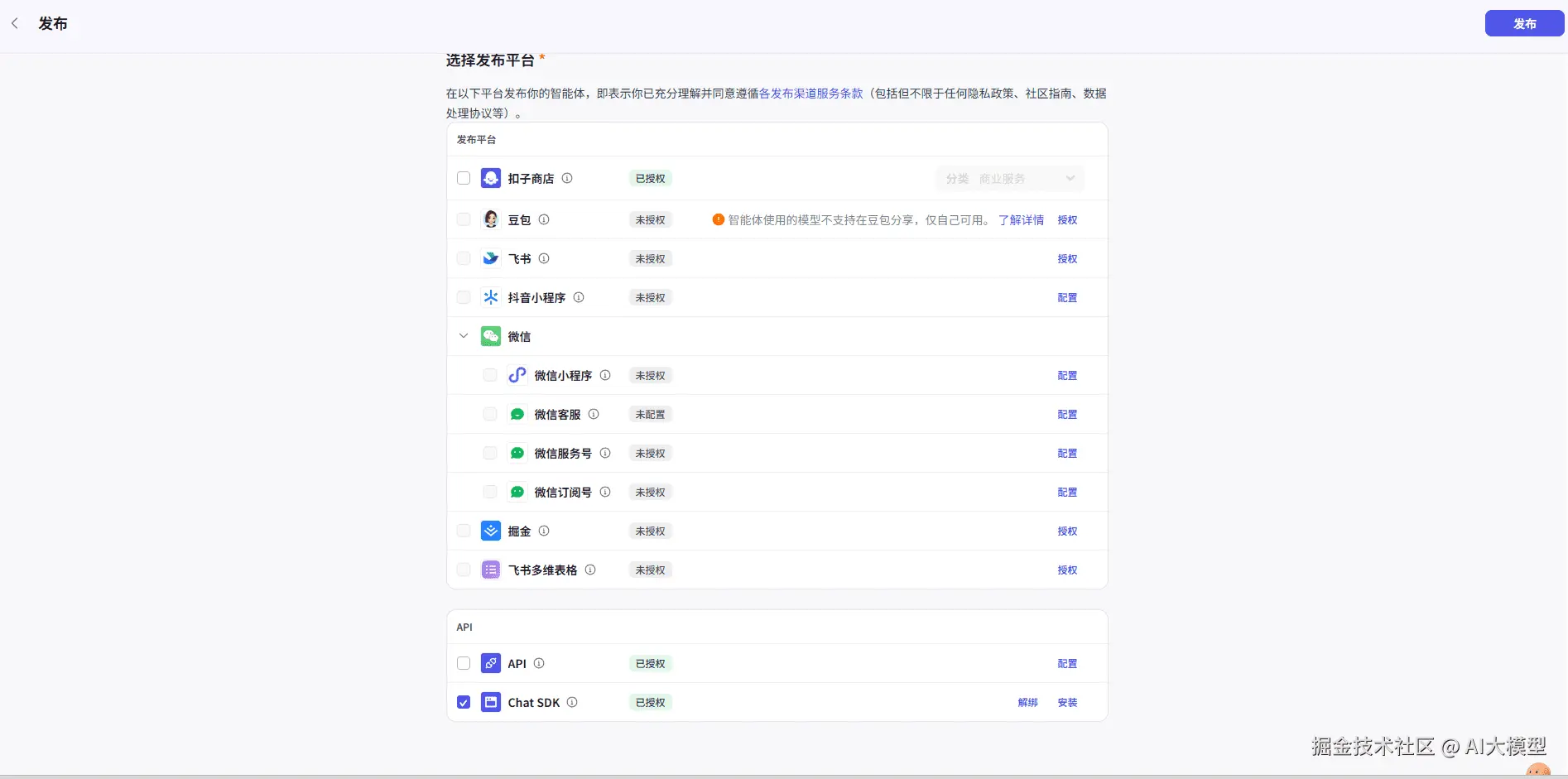Image resolution: width=1568 pixels, height=779 pixels.
Task: Uncheck the Chat SDK checkbox
Action: (464, 702)
